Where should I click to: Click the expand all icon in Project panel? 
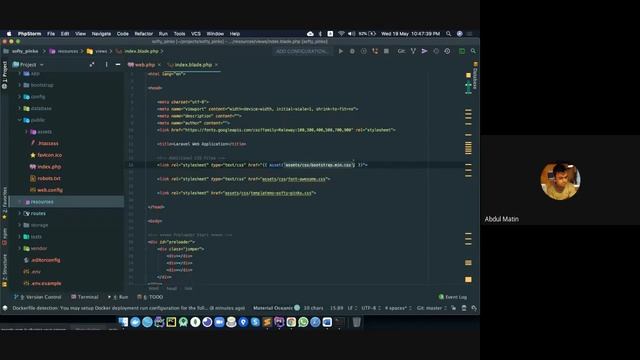pos(92,64)
